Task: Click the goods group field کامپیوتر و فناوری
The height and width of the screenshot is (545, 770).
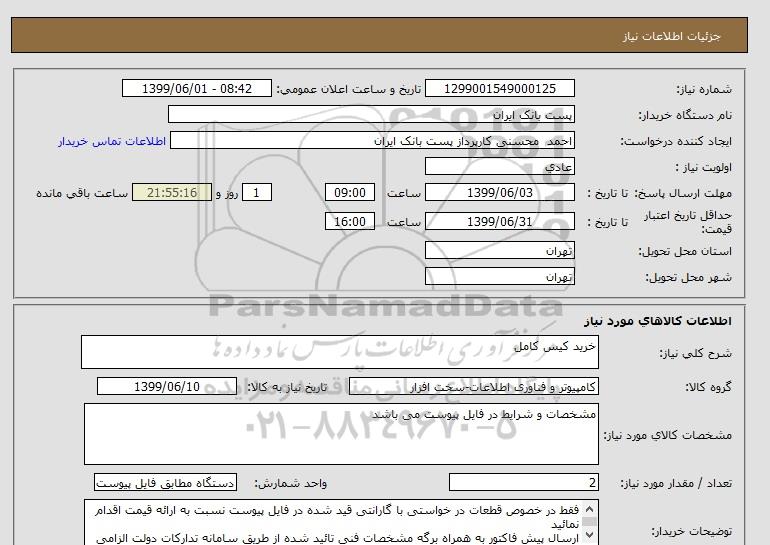Action: tap(473, 386)
